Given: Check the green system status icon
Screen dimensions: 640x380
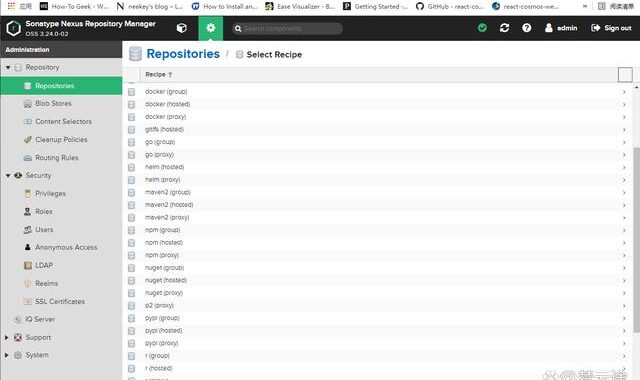Looking at the screenshot, I should 482,28.
